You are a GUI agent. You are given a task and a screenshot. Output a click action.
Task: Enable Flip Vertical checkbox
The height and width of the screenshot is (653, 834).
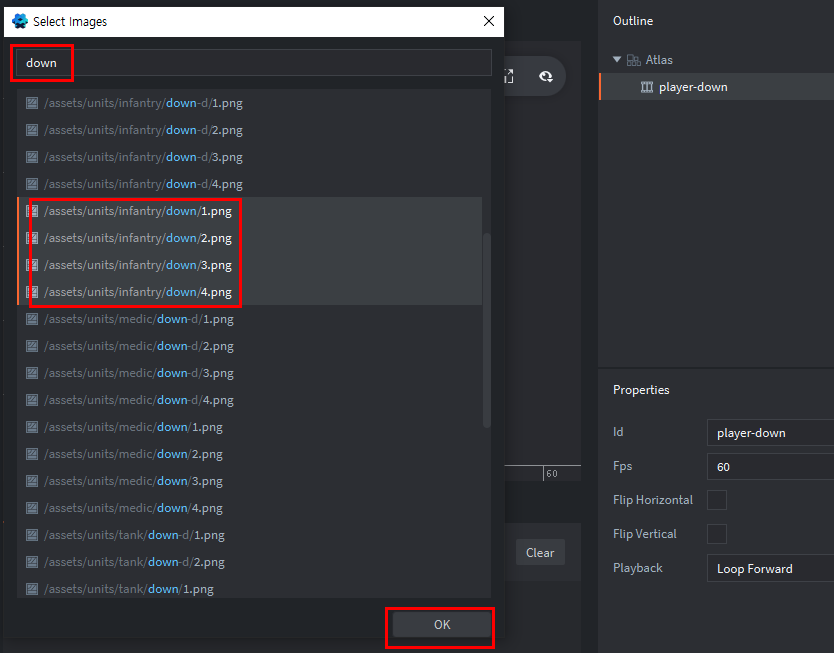(717, 534)
